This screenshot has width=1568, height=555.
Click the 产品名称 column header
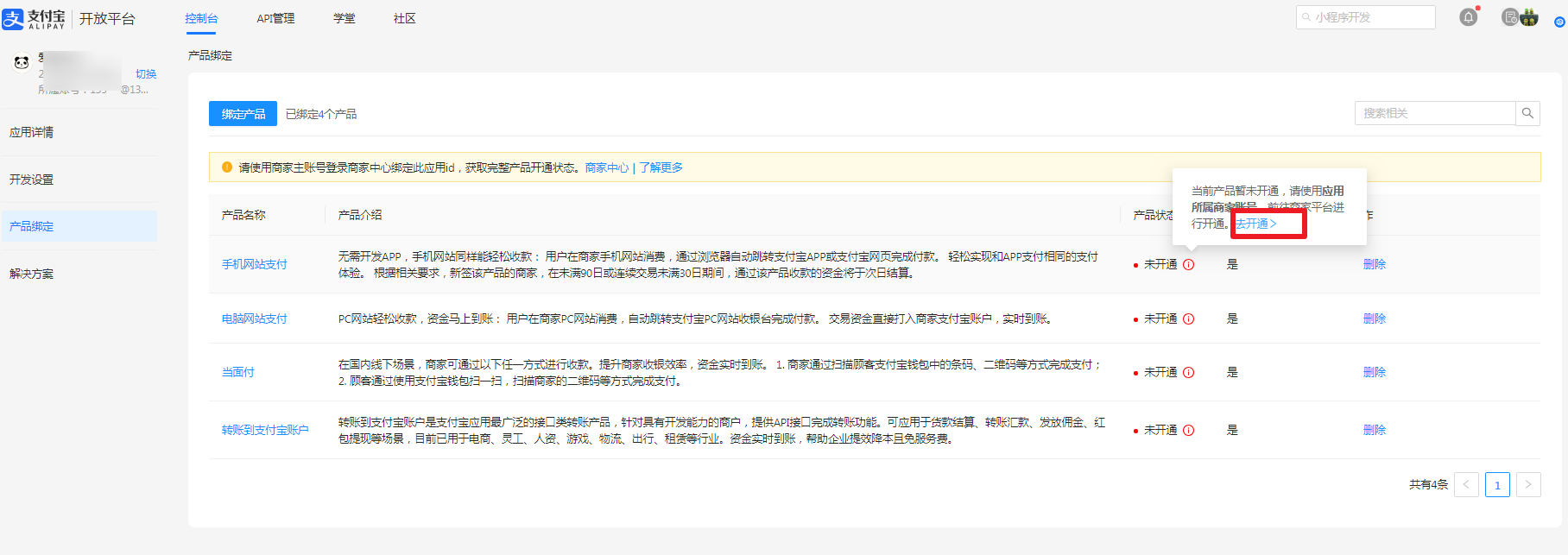pos(243,215)
